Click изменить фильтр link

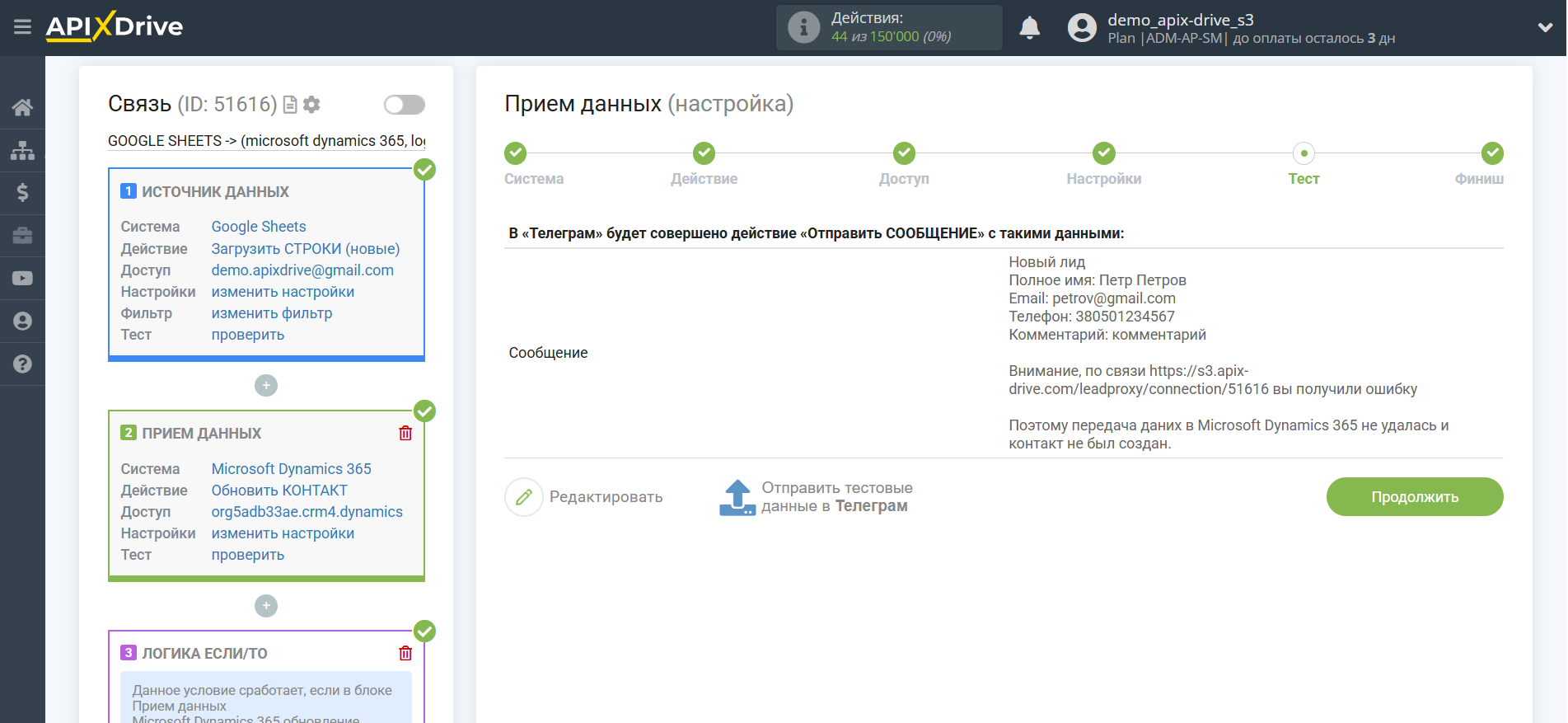271,313
